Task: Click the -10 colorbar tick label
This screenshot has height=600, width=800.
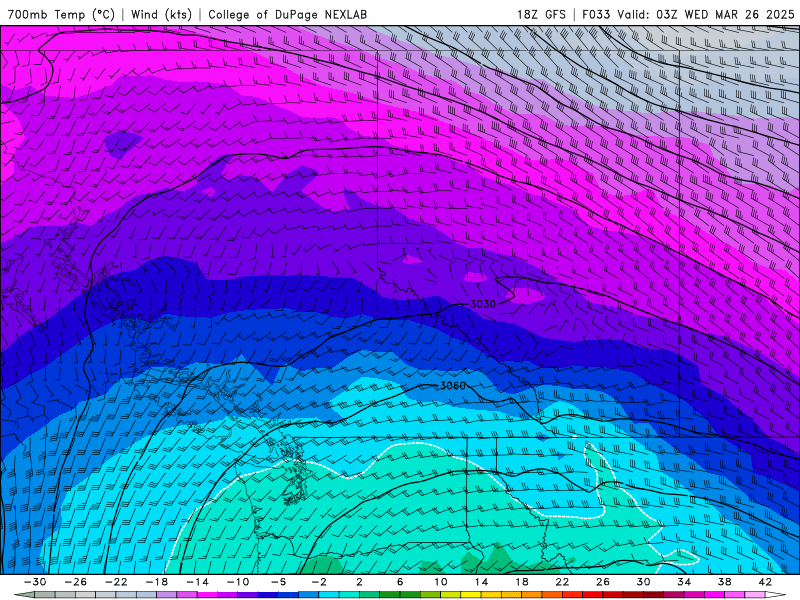Action: pos(237,582)
